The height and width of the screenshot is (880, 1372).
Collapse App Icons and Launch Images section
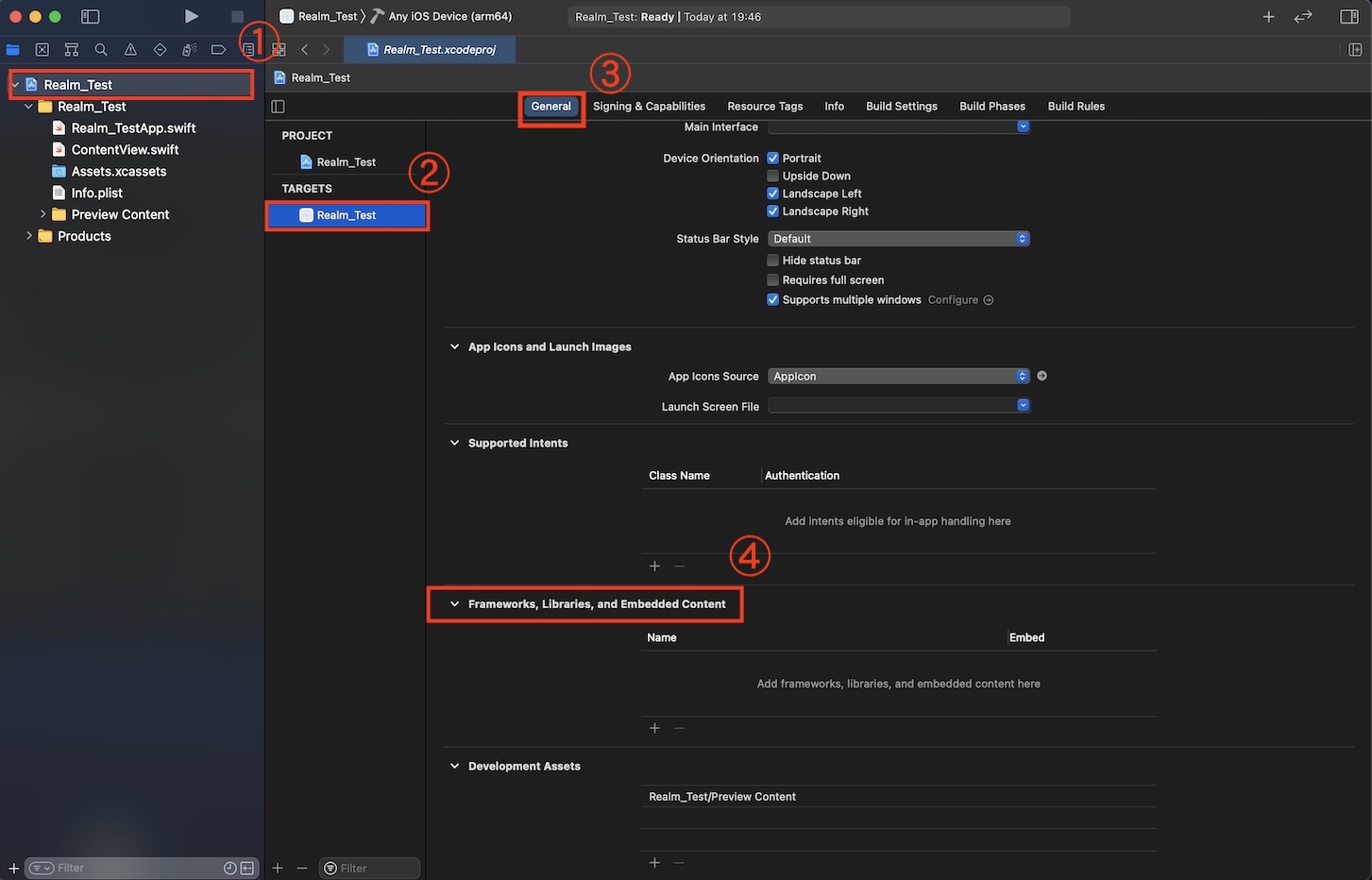[x=454, y=347]
